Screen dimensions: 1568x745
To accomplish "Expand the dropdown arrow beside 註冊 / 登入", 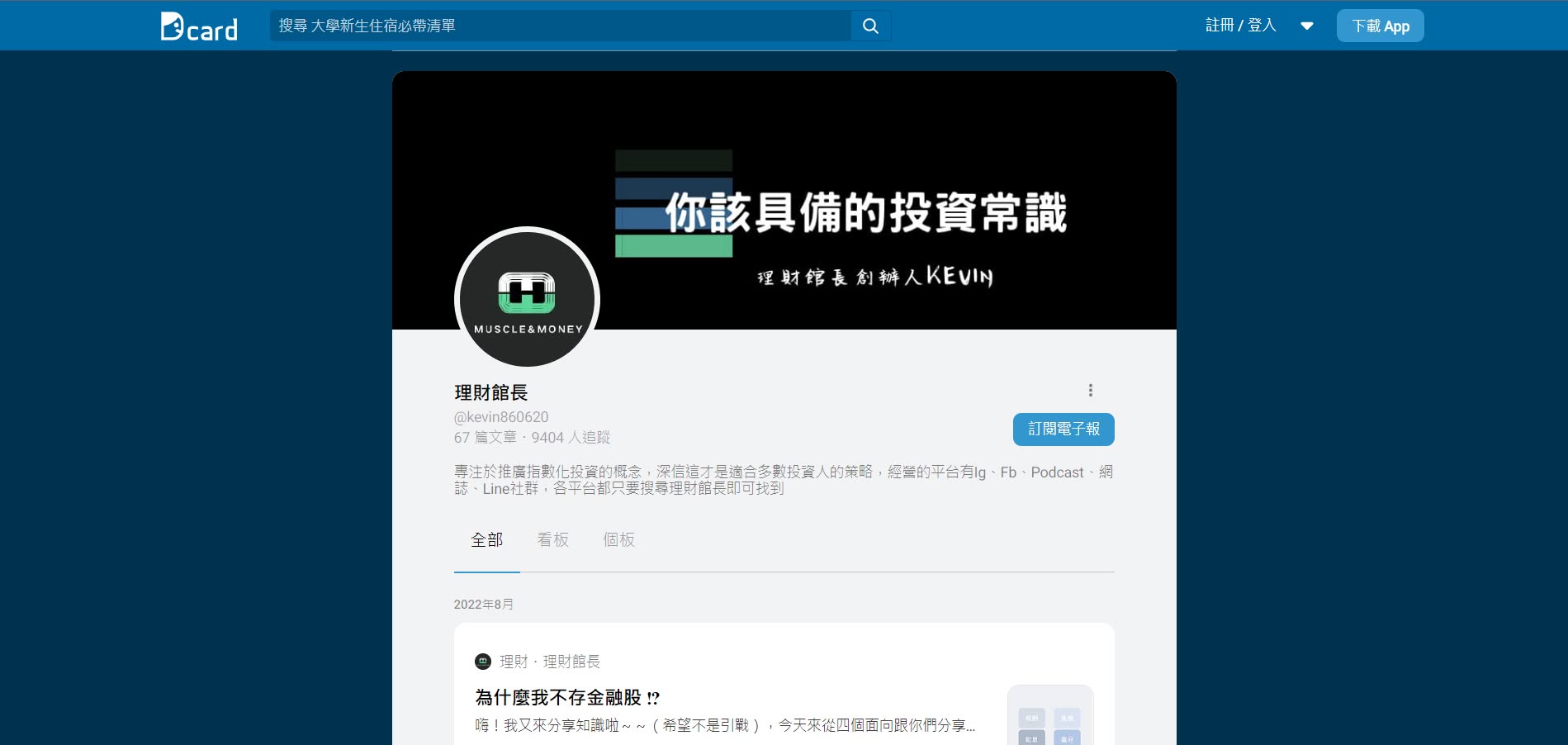I will [x=1306, y=26].
